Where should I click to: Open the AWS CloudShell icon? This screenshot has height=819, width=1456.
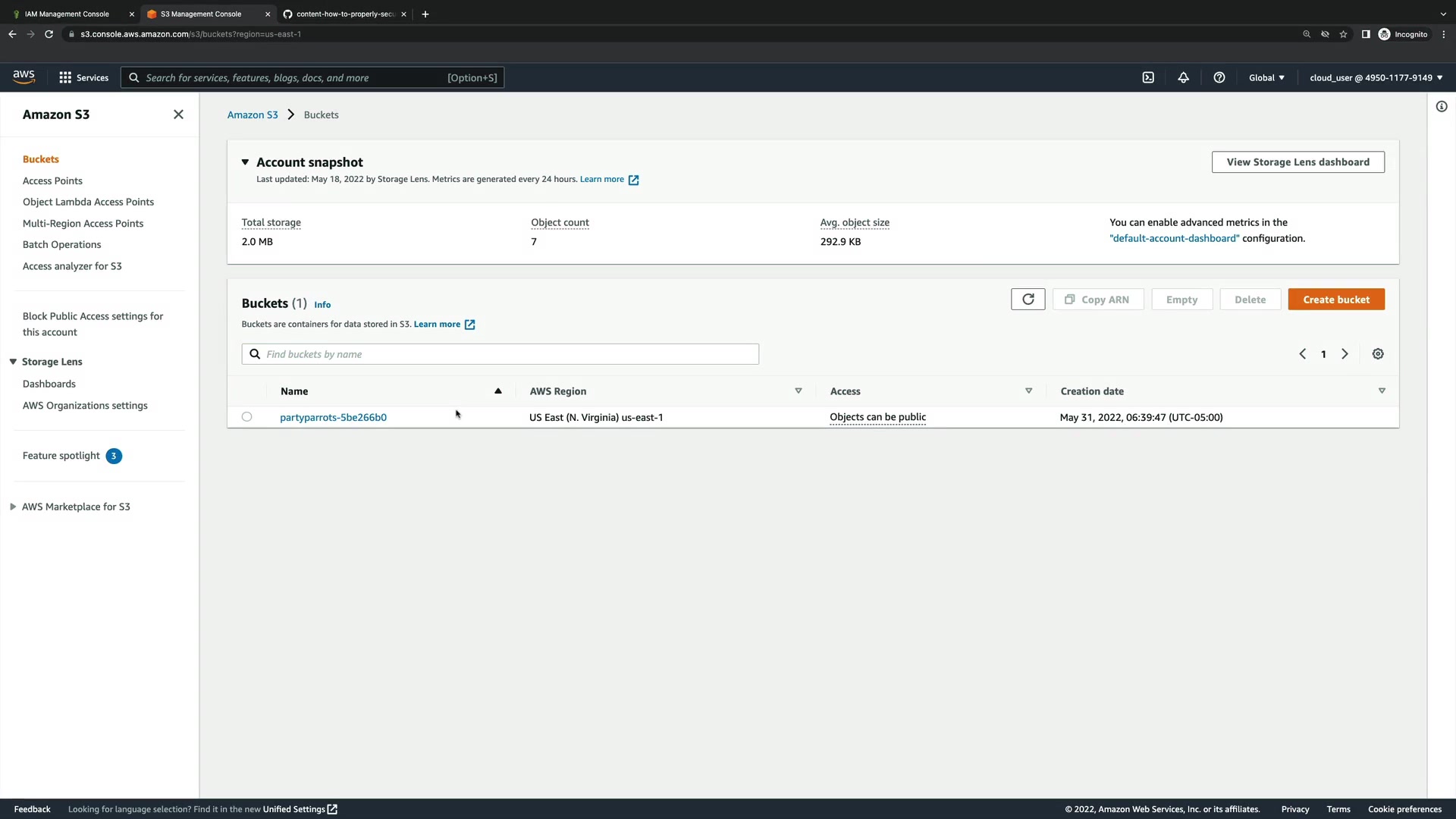pyautogui.click(x=1148, y=77)
